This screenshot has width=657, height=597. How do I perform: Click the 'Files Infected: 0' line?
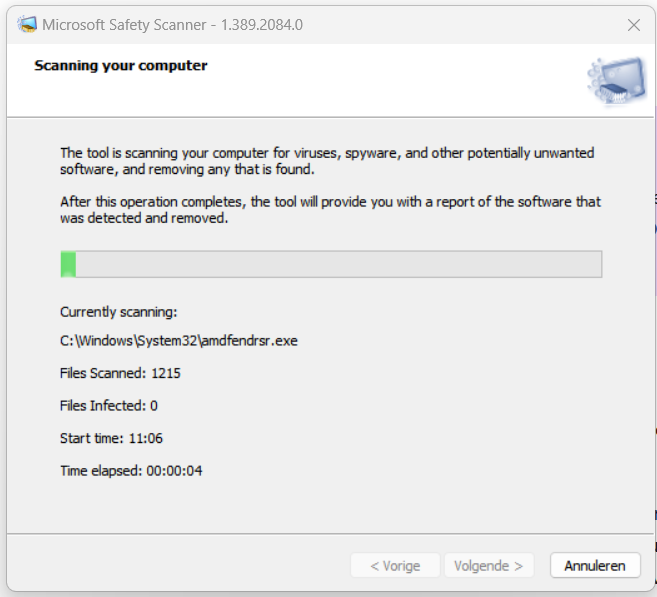[x=109, y=405]
